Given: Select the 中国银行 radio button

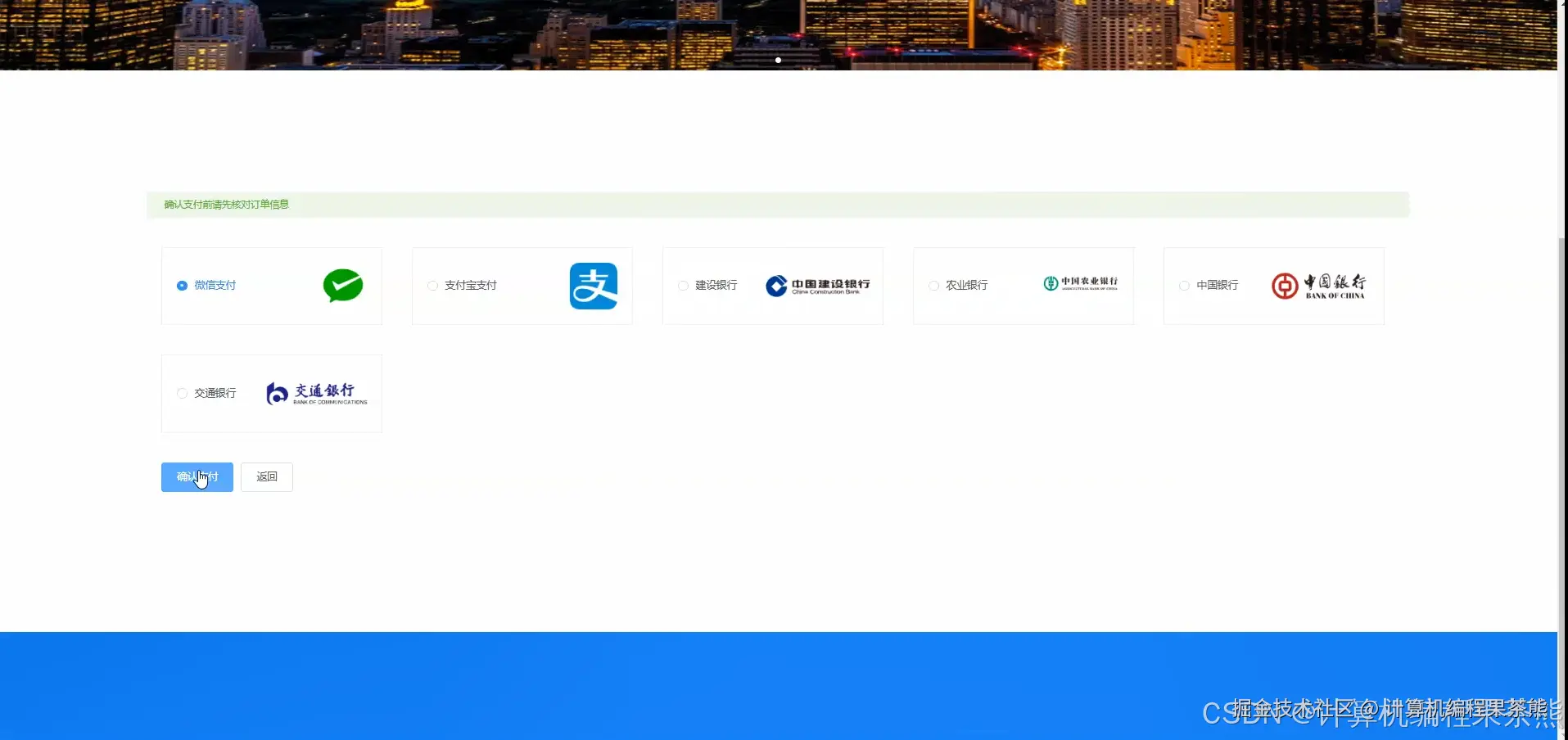Looking at the screenshot, I should pyautogui.click(x=1184, y=286).
